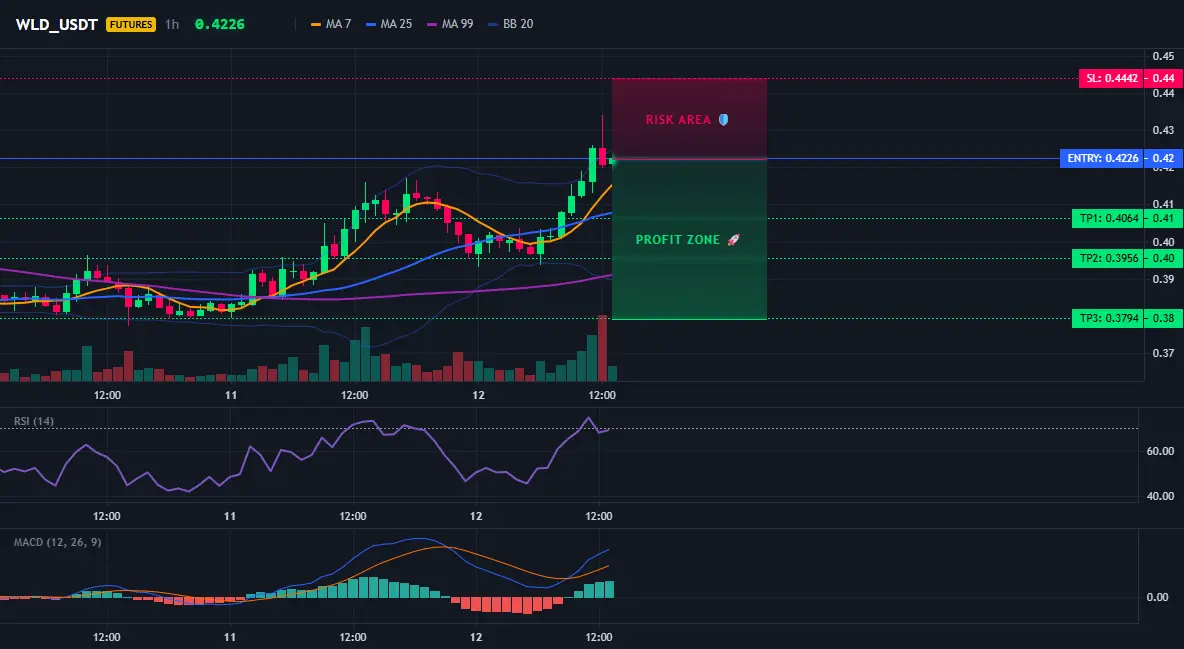Click the 40.00 RSI axis label
This screenshot has width=1184, height=649.
tap(1160, 496)
